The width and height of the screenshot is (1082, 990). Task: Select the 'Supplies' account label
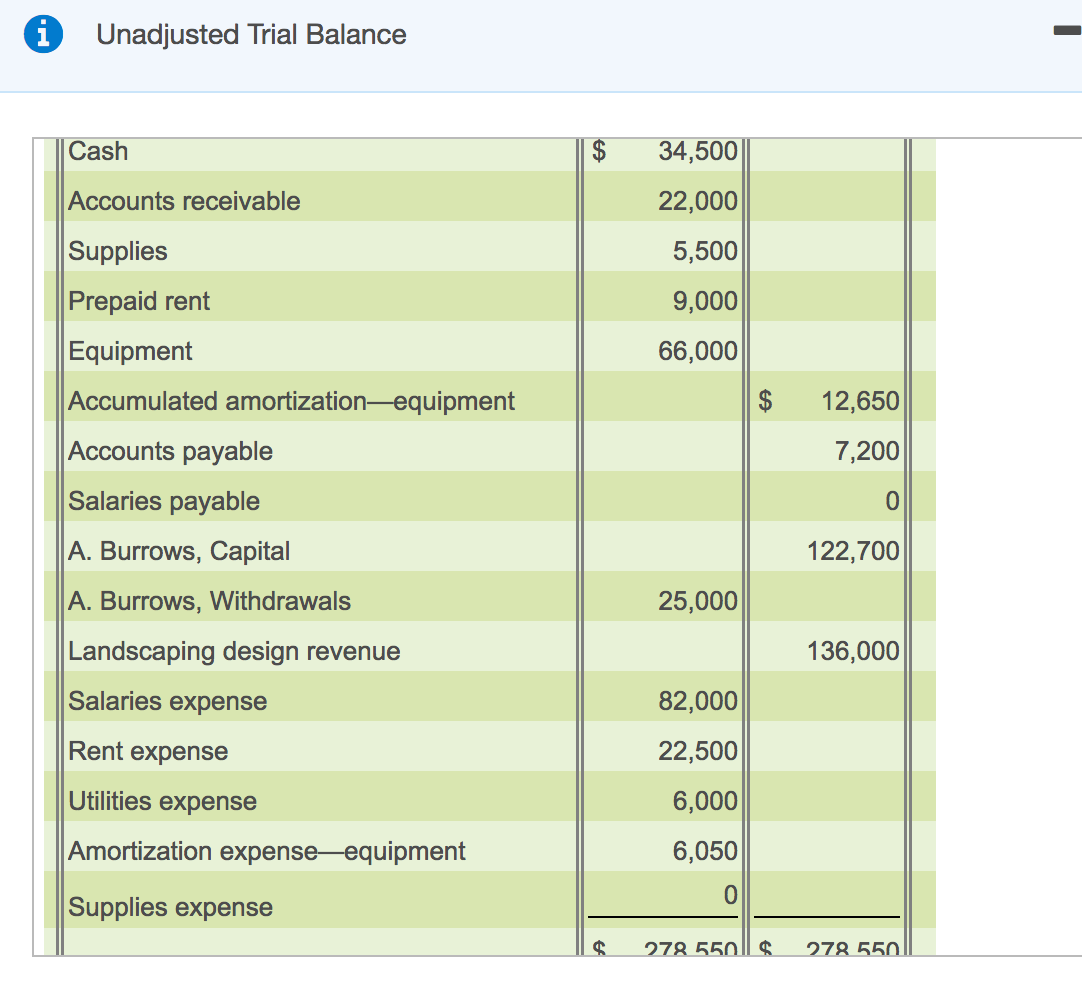pos(118,251)
